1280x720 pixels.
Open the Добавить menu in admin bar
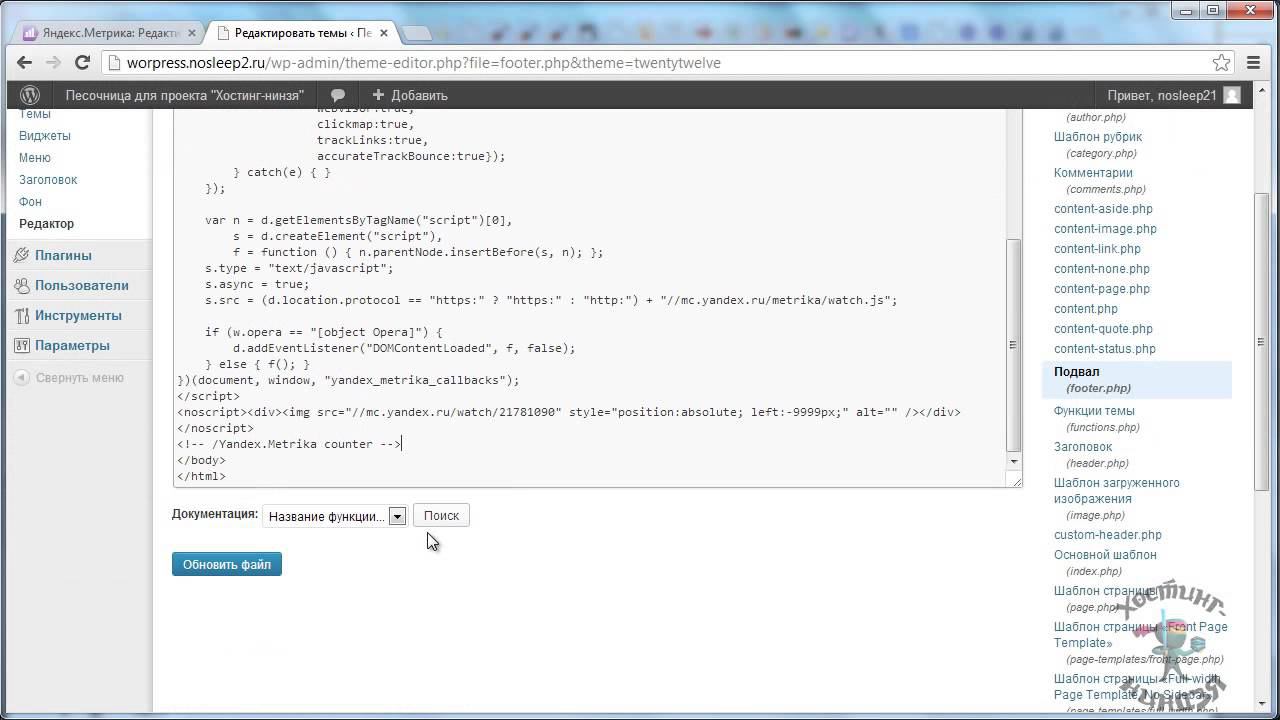pos(410,95)
